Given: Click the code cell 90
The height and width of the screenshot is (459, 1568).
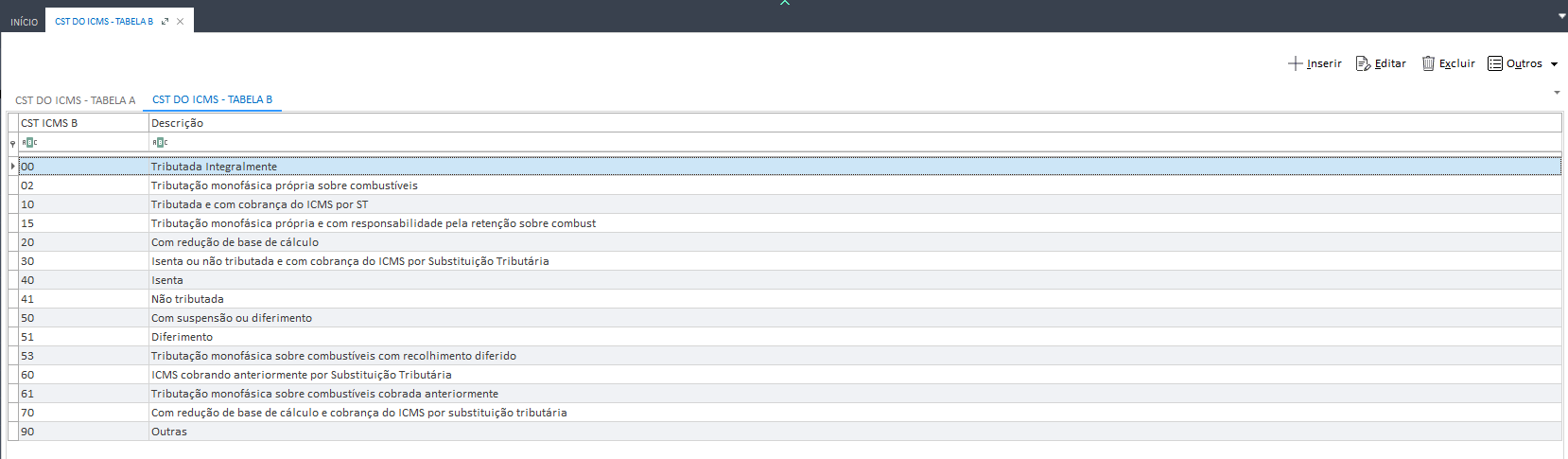Looking at the screenshot, I should pos(83,432).
